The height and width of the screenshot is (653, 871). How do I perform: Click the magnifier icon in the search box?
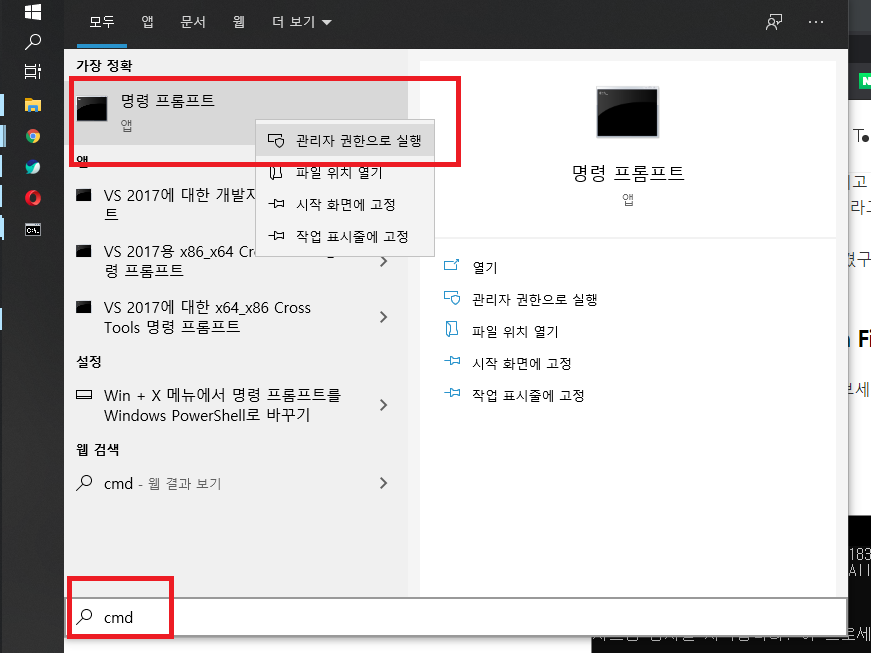(x=84, y=616)
